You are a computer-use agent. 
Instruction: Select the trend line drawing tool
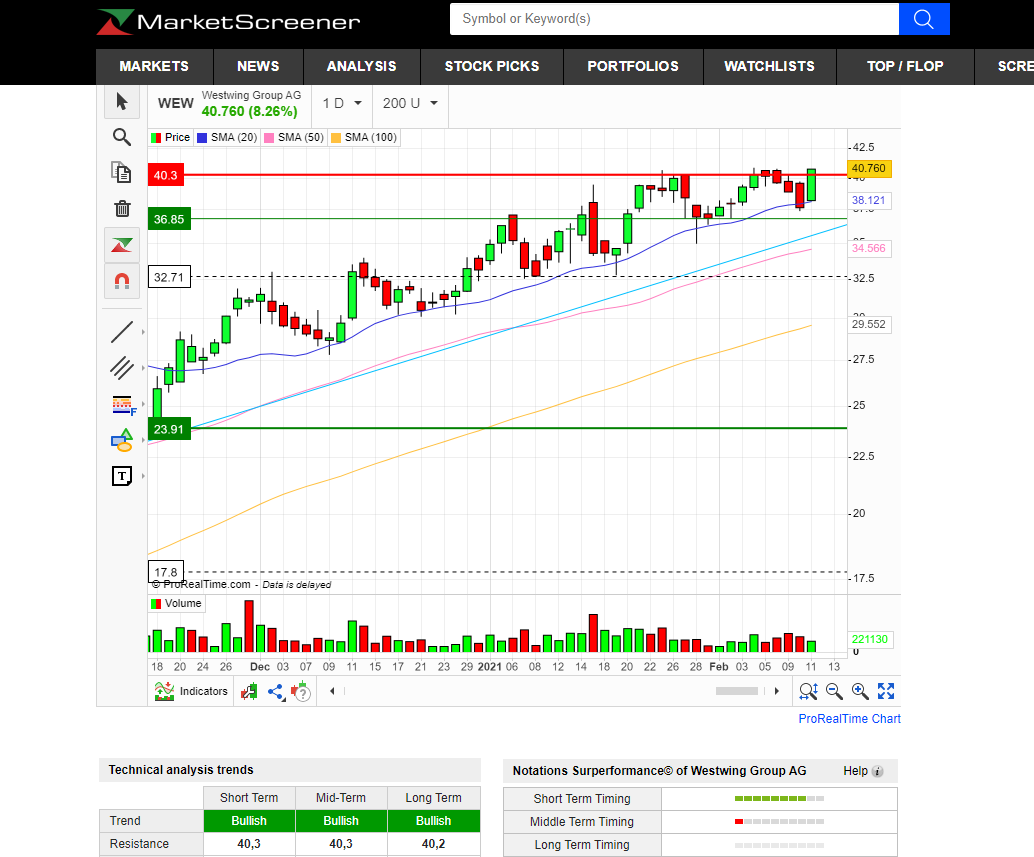pos(122,332)
